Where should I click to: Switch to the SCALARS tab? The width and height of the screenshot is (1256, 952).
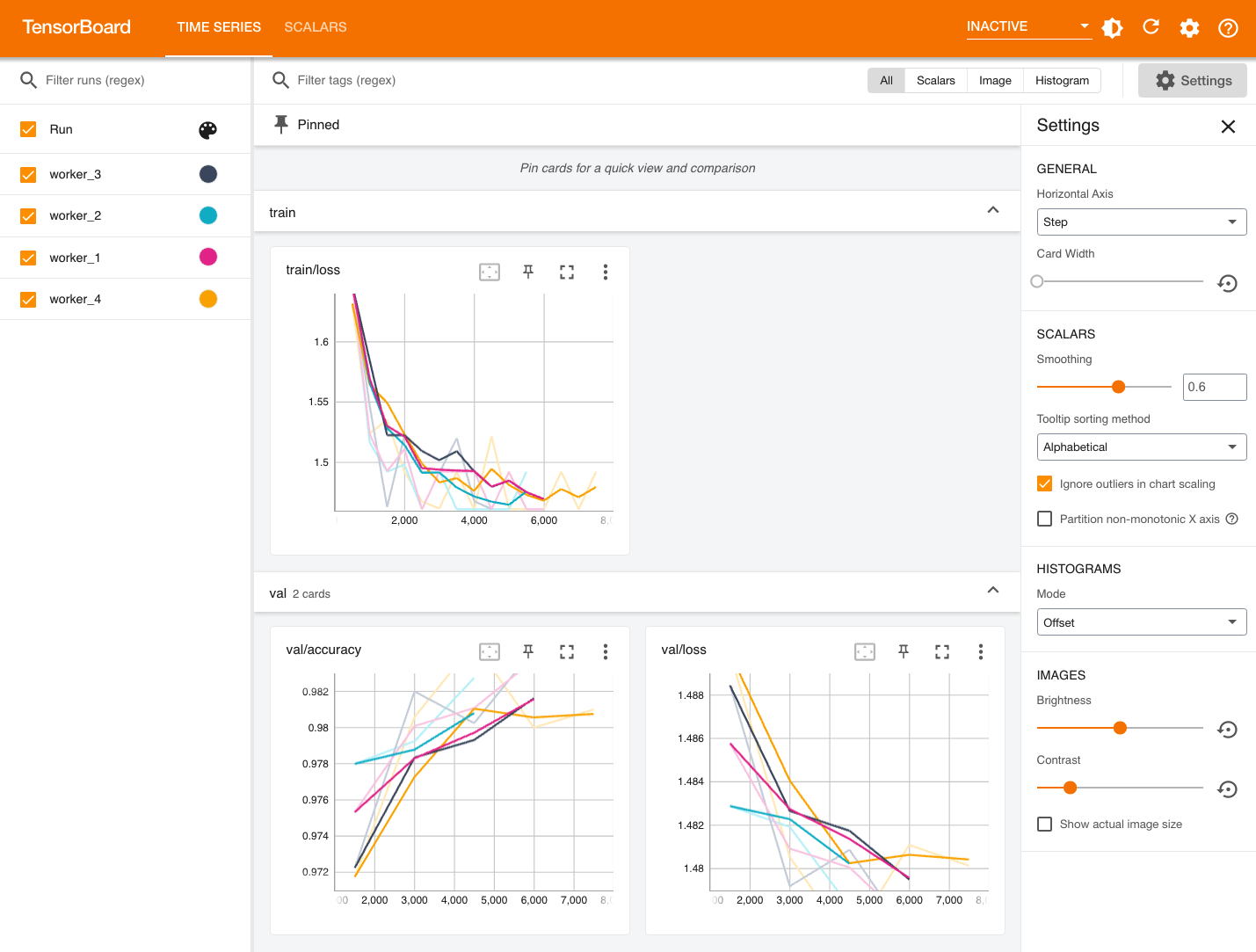316,27
